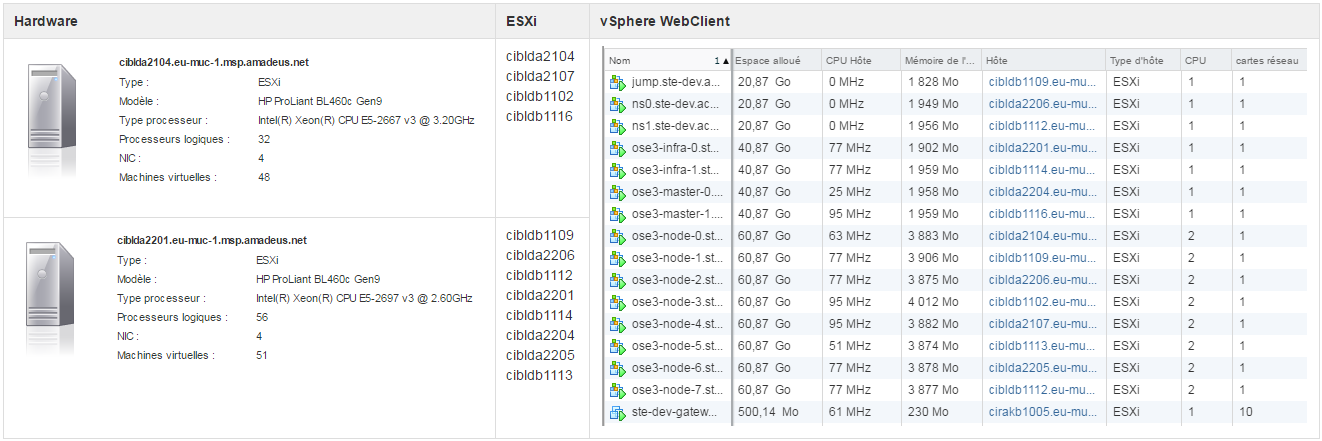Click the VM icon for ns0.ste-dev
Image resolution: width=1322 pixels, height=441 pixels.
click(617, 104)
